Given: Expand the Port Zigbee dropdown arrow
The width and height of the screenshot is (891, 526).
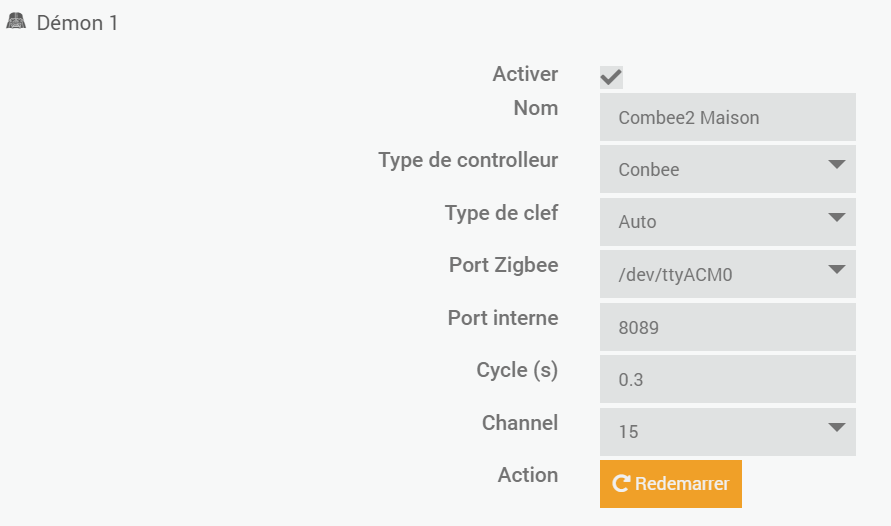Looking at the screenshot, I should (837, 270).
